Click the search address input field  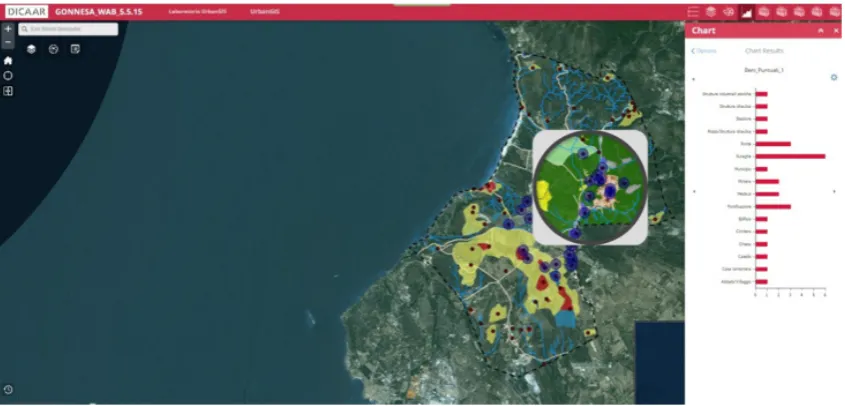pyautogui.click(x=68, y=29)
